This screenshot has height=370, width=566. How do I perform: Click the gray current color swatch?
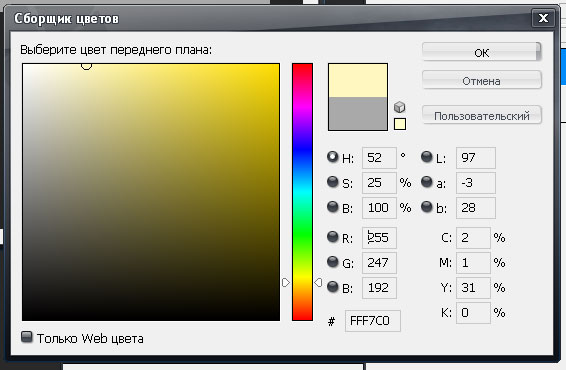pos(358,114)
